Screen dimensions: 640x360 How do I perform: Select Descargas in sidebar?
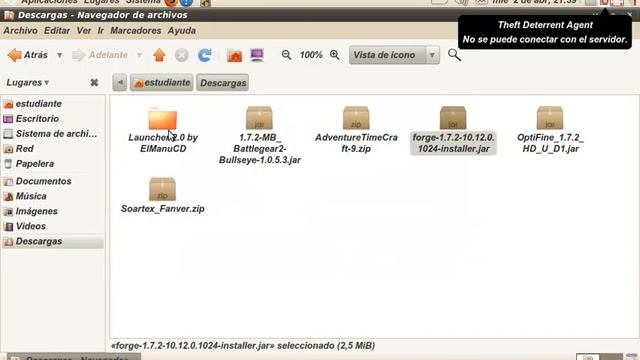tap(53, 241)
